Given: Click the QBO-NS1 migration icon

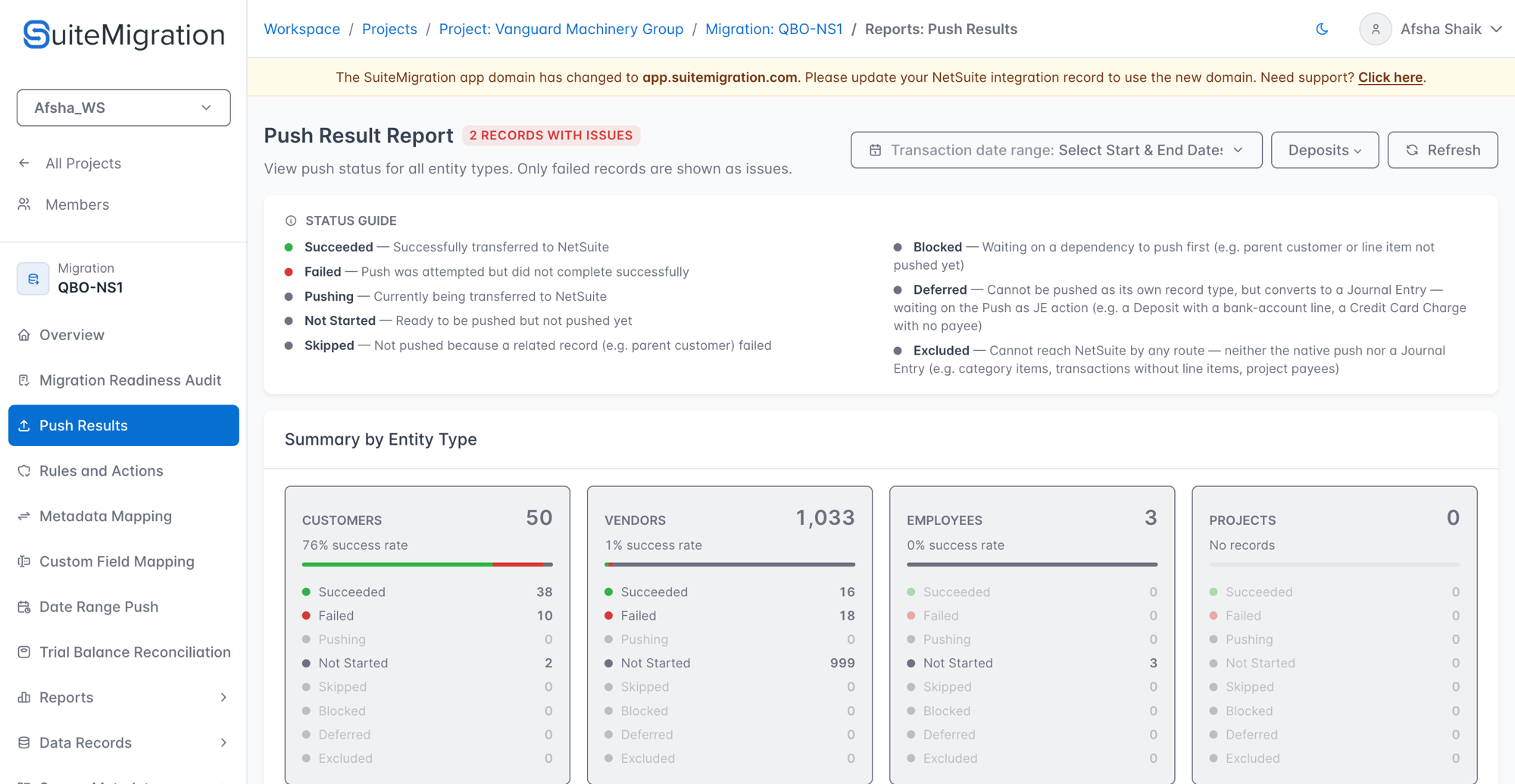Looking at the screenshot, I should (33, 278).
